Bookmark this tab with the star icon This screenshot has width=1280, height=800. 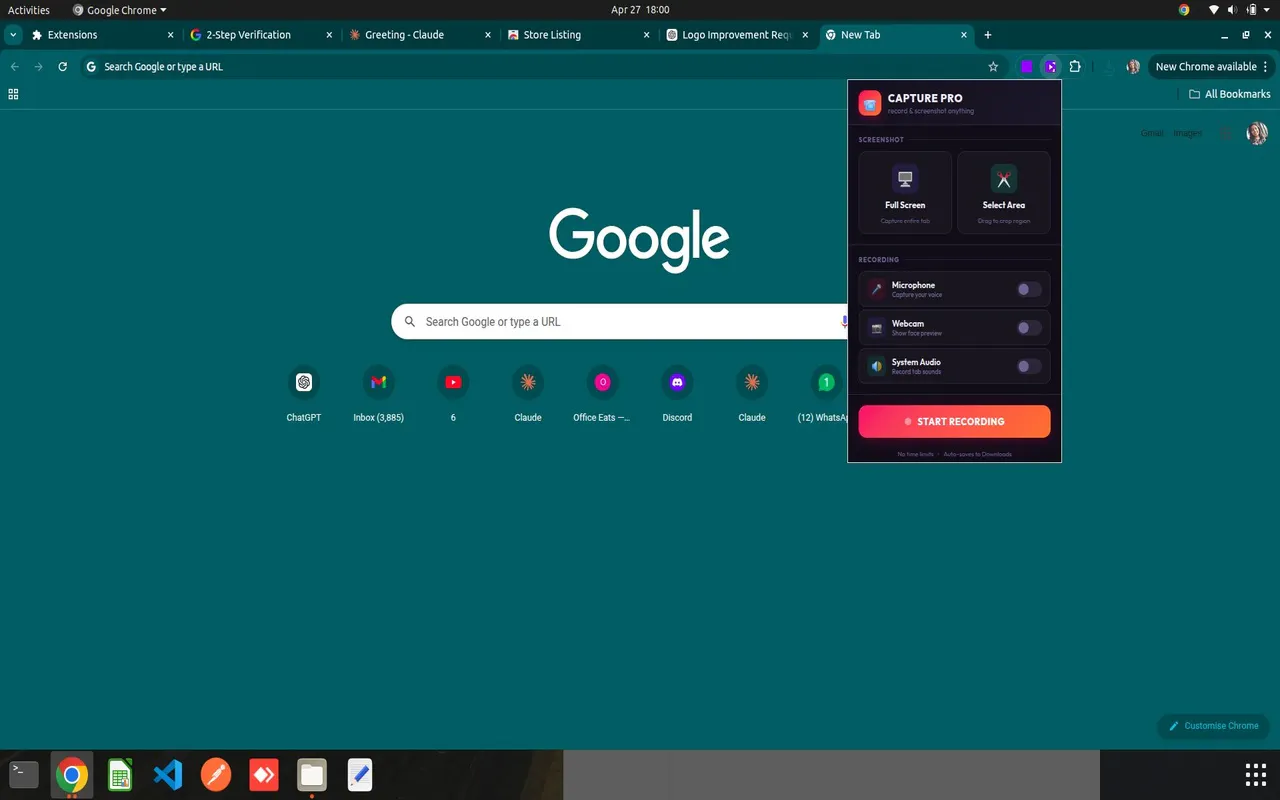pyautogui.click(x=993, y=67)
